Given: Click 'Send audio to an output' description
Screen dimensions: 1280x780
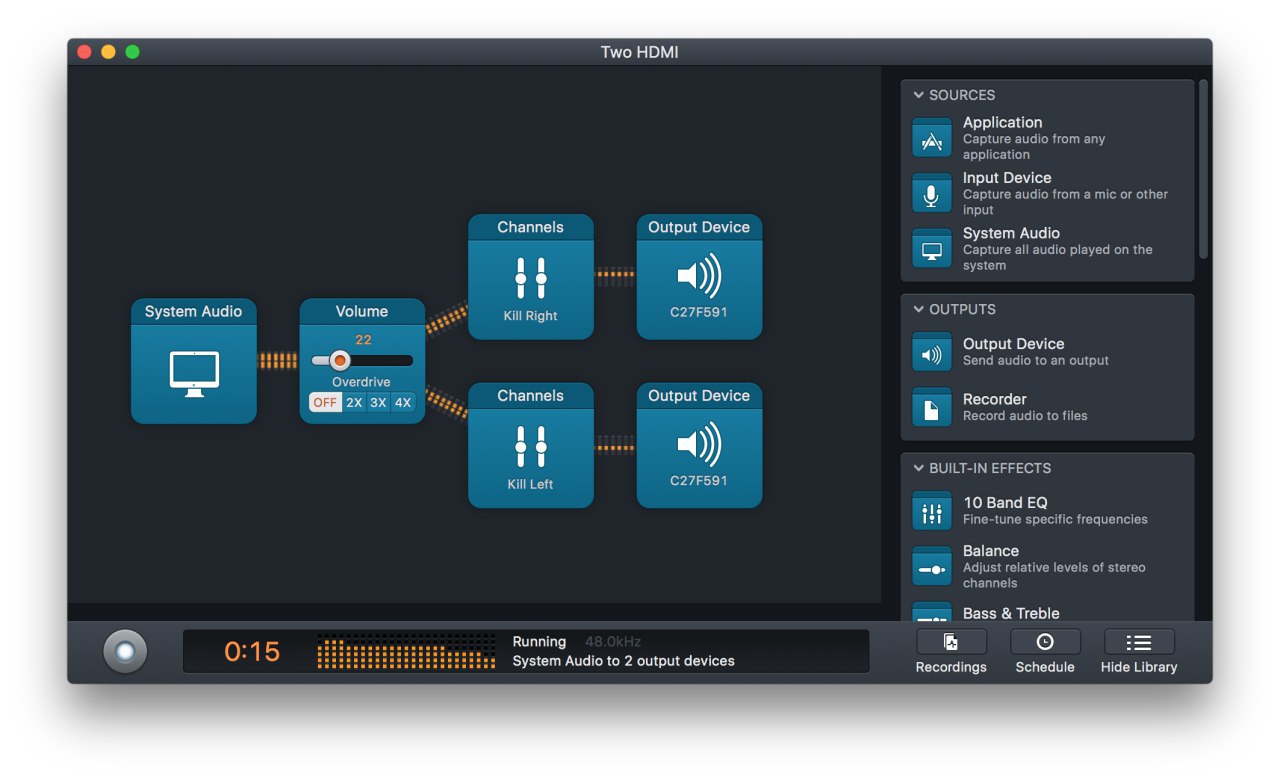Looking at the screenshot, I should (x=1036, y=360).
